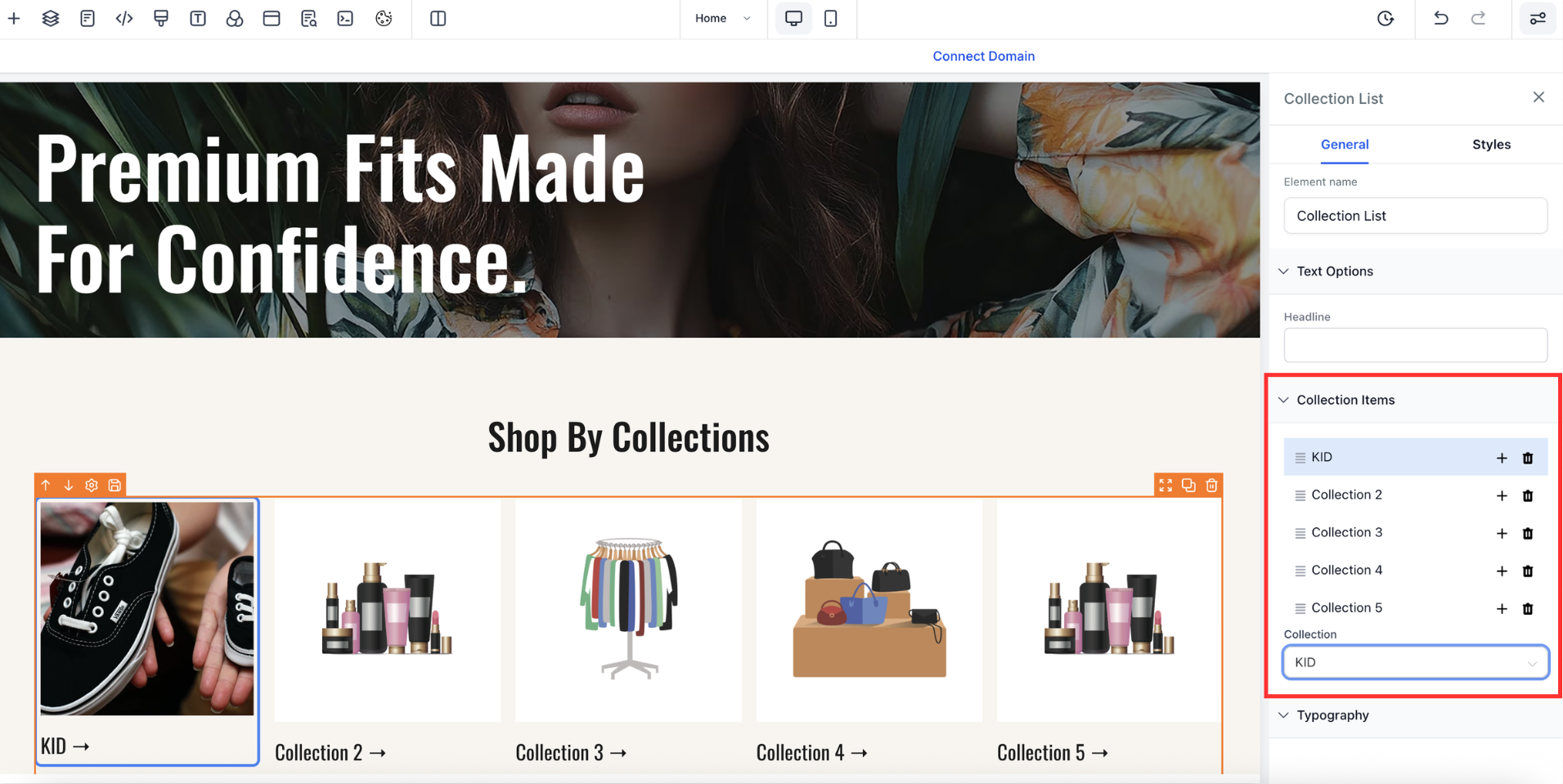
Task: Expand the Typography section
Action: point(1332,715)
